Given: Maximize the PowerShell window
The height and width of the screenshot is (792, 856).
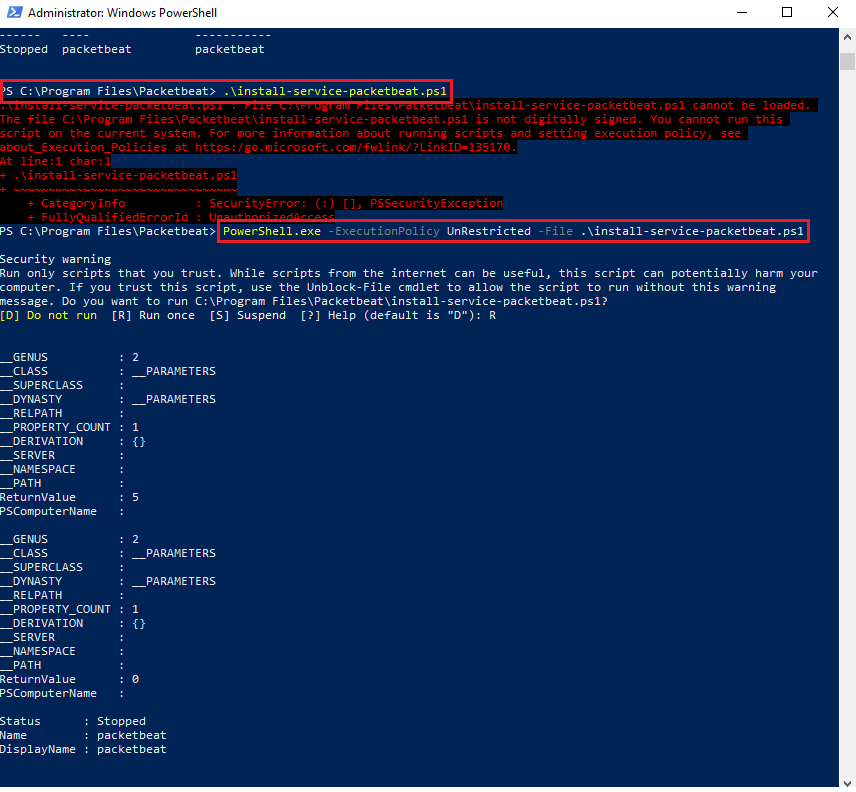Looking at the screenshot, I should pyautogui.click(x=787, y=12).
